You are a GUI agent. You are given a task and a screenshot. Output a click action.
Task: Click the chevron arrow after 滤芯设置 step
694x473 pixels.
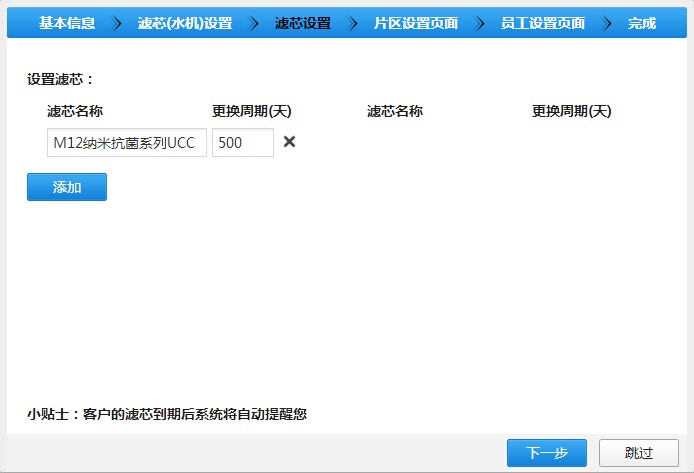click(350, 22)
